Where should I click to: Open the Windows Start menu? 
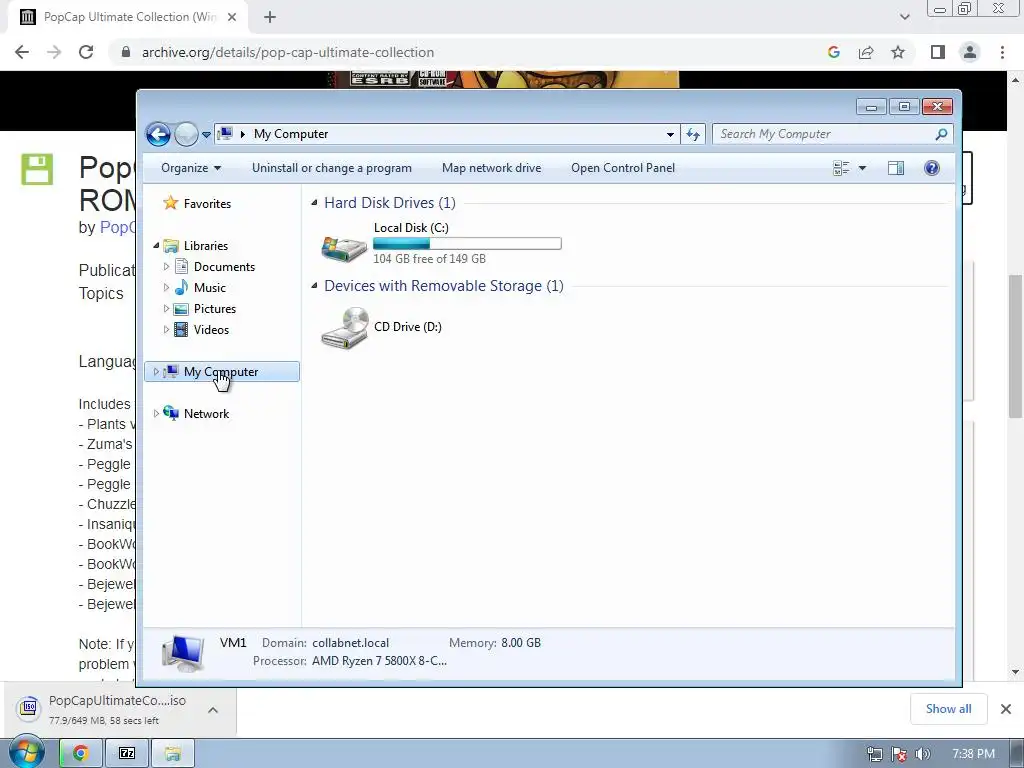coord(25,753)
